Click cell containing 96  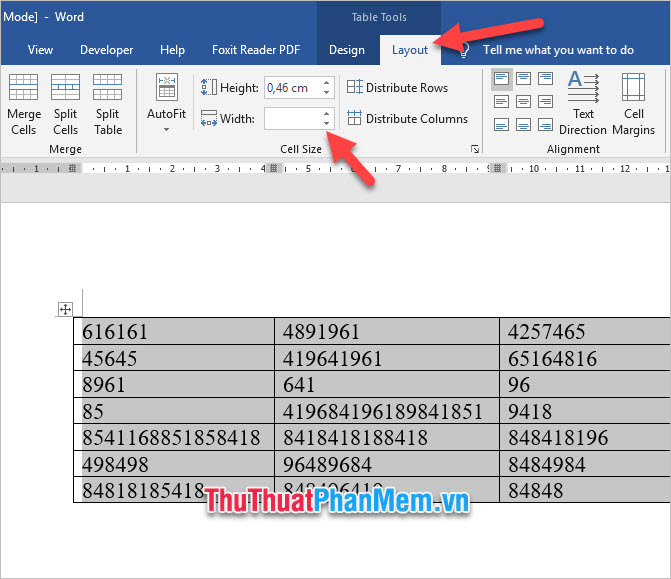585,384
